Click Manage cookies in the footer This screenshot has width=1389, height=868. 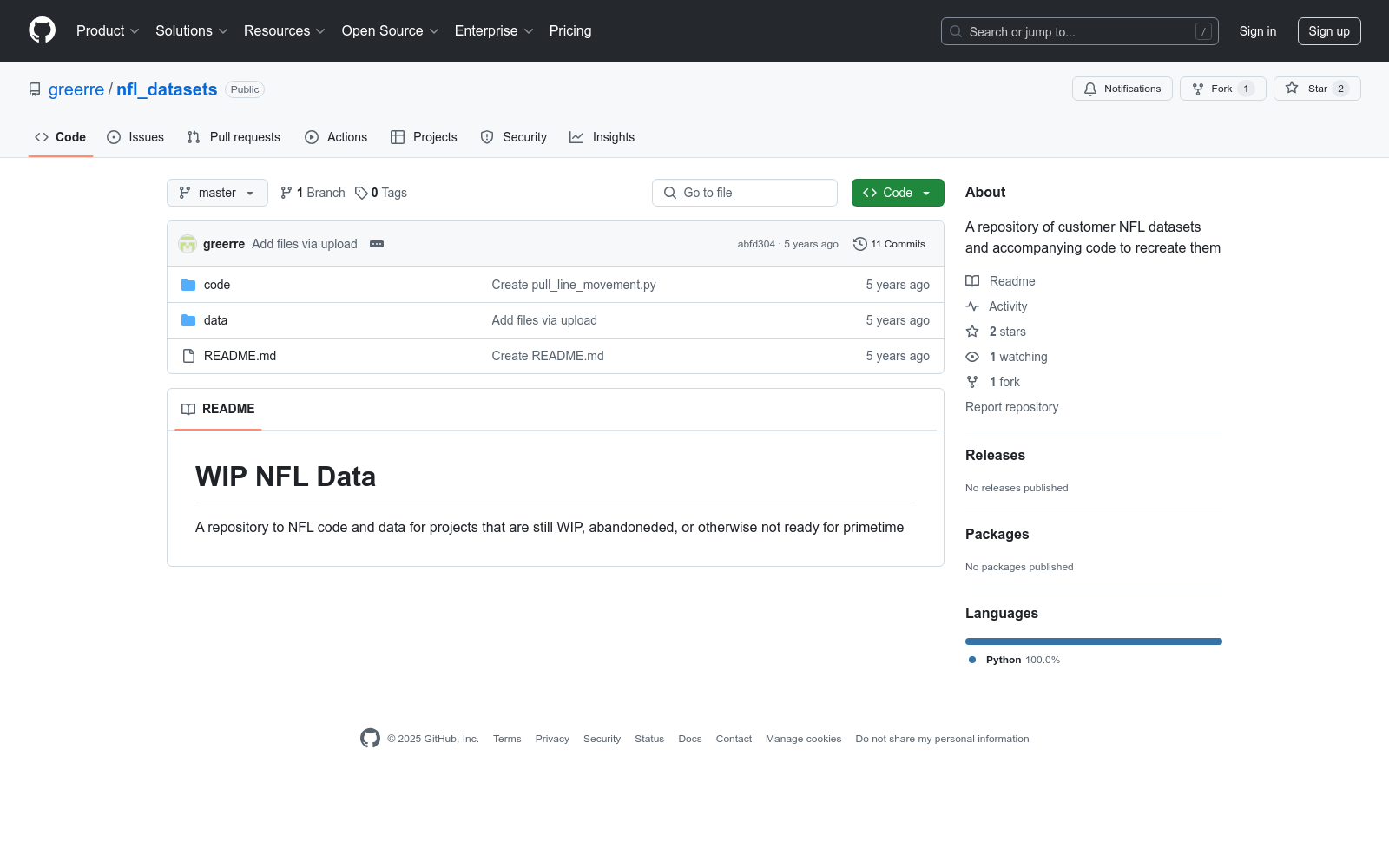[x=803, y=739]
